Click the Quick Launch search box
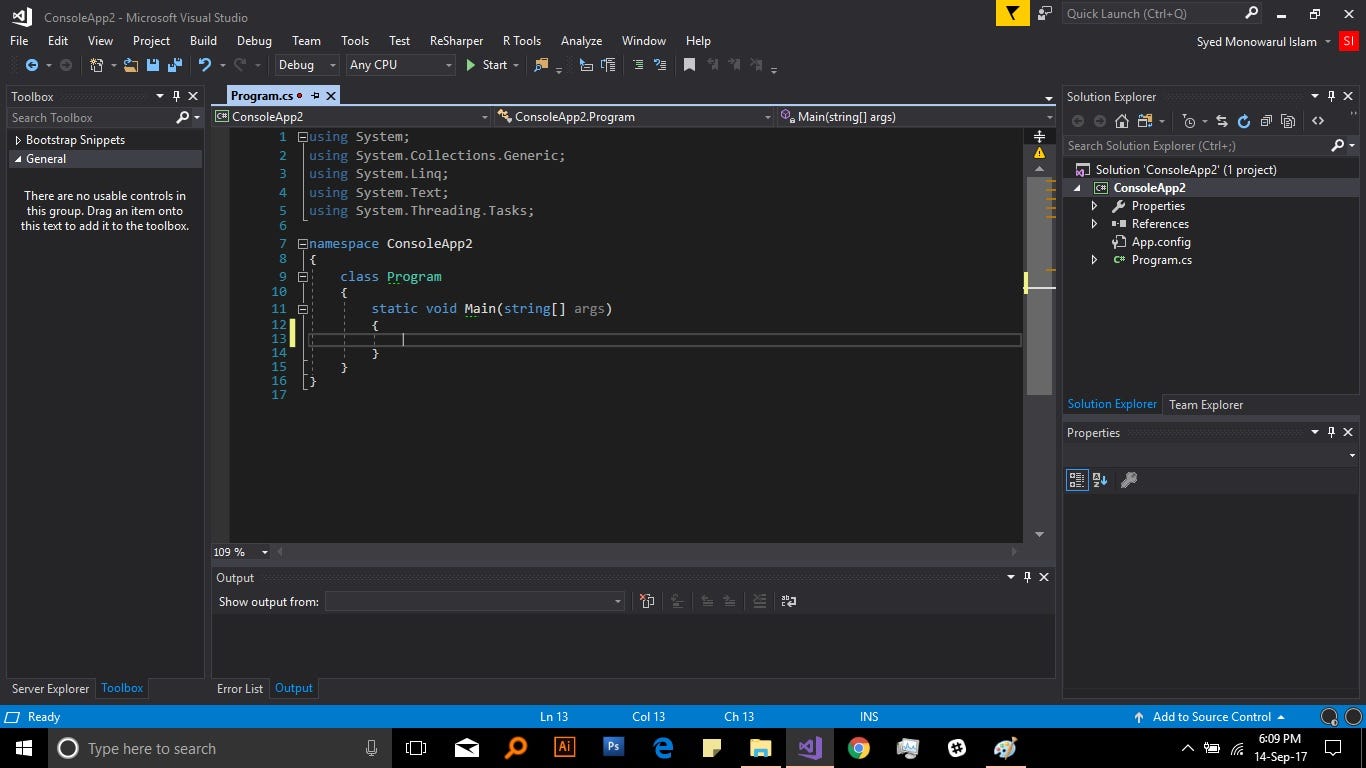1366x768 pixels. pos(1150,13)
